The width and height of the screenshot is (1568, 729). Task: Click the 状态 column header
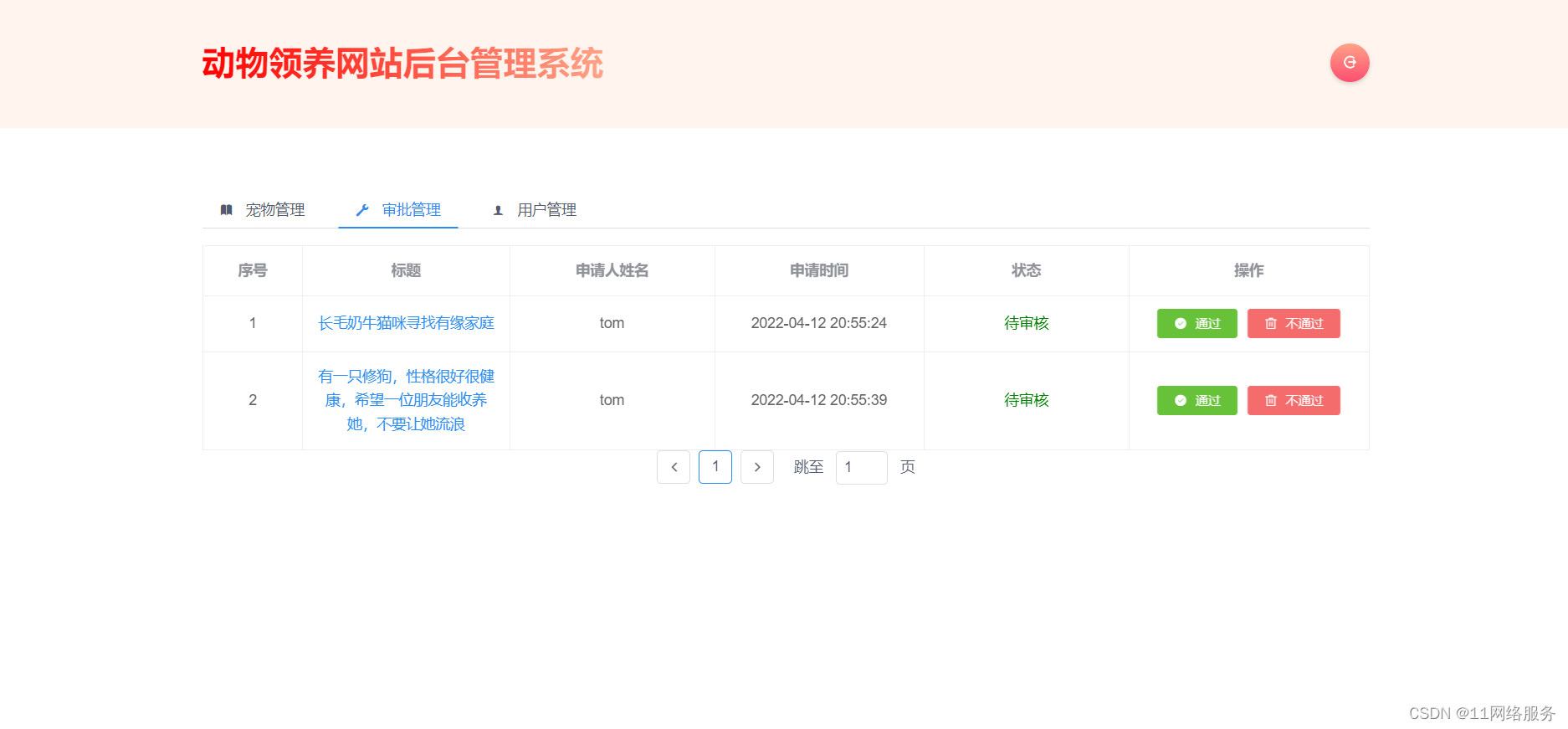(x=1027, y=270)
